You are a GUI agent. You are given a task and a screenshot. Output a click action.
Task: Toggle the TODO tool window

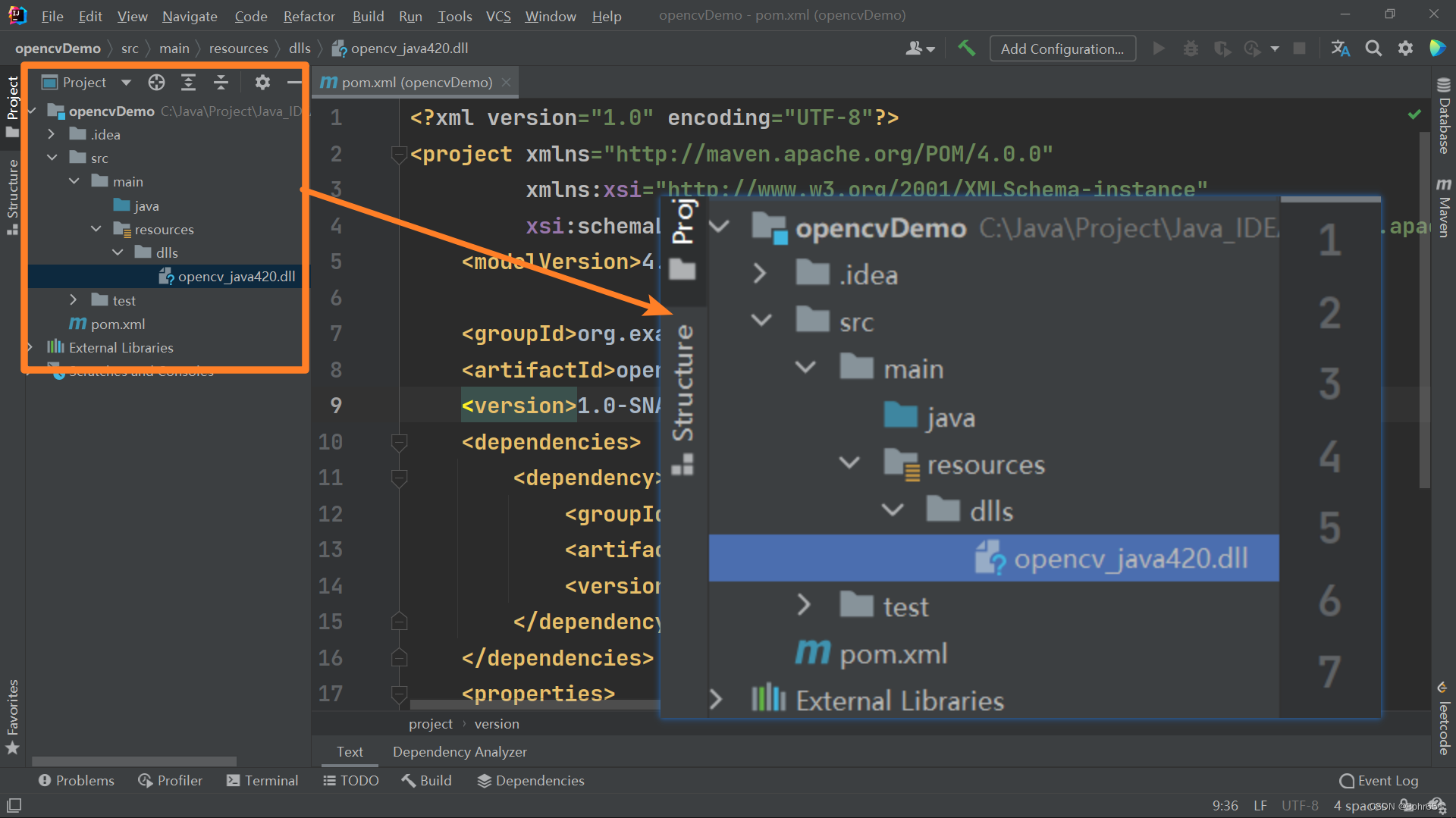click(x=350, y=781)
